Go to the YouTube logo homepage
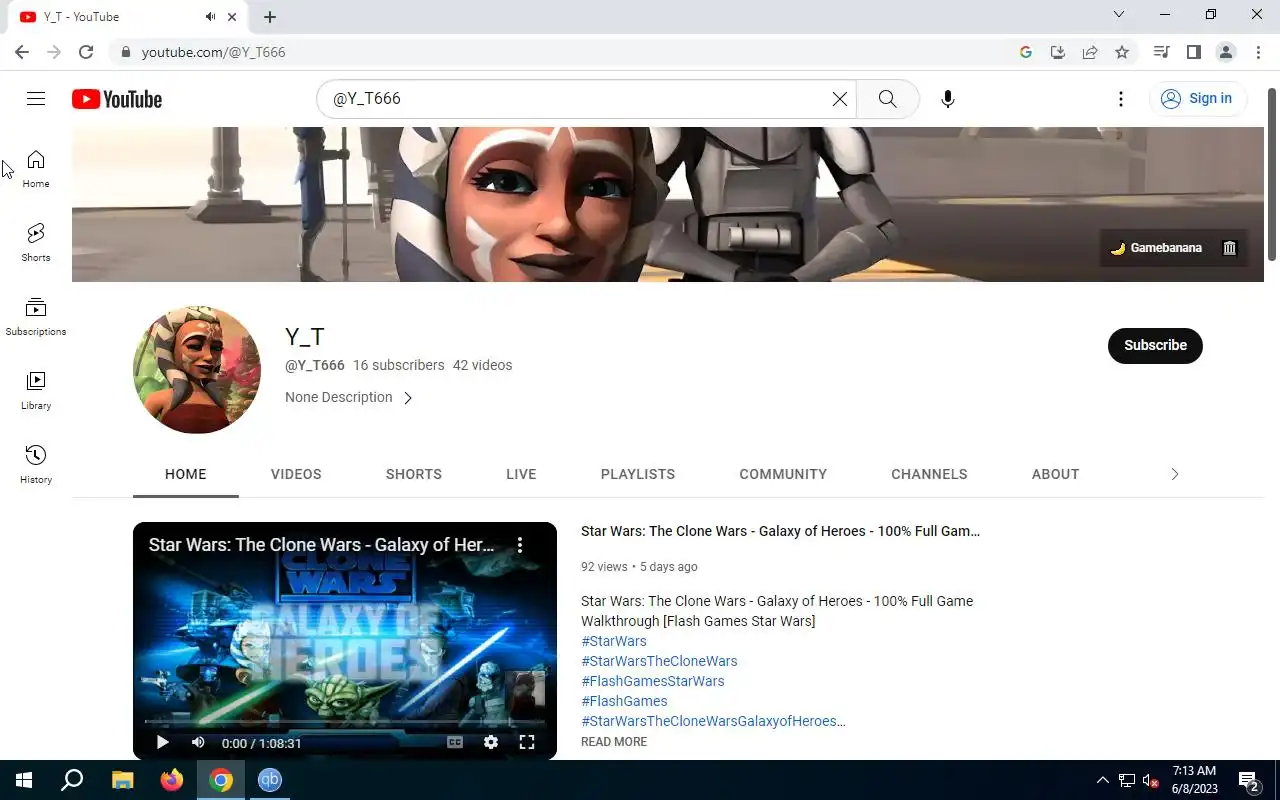Image resolution: width=1280 pixels, height=800 pixels. pyautogui.click(x=117, y=99)
